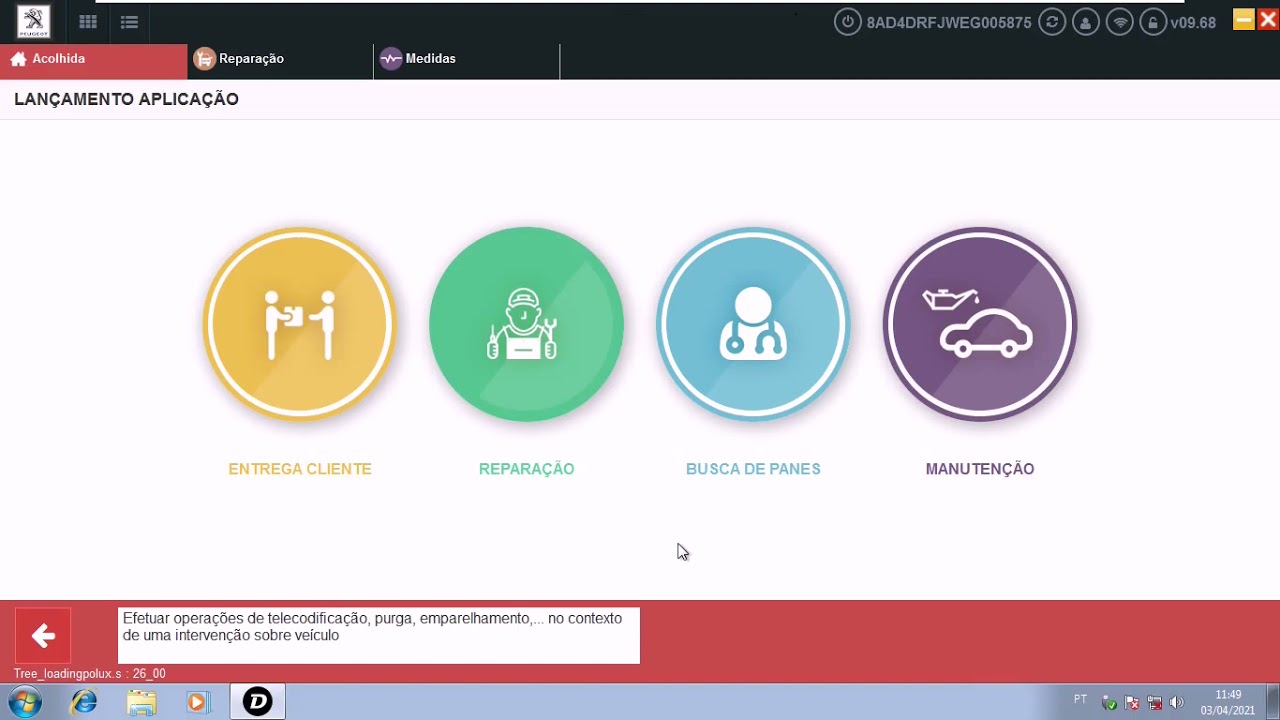1280x720 pixels.
Task: Click the DiagBox taskbar icon
Action: pyautogui.click(x=258, y=702)
